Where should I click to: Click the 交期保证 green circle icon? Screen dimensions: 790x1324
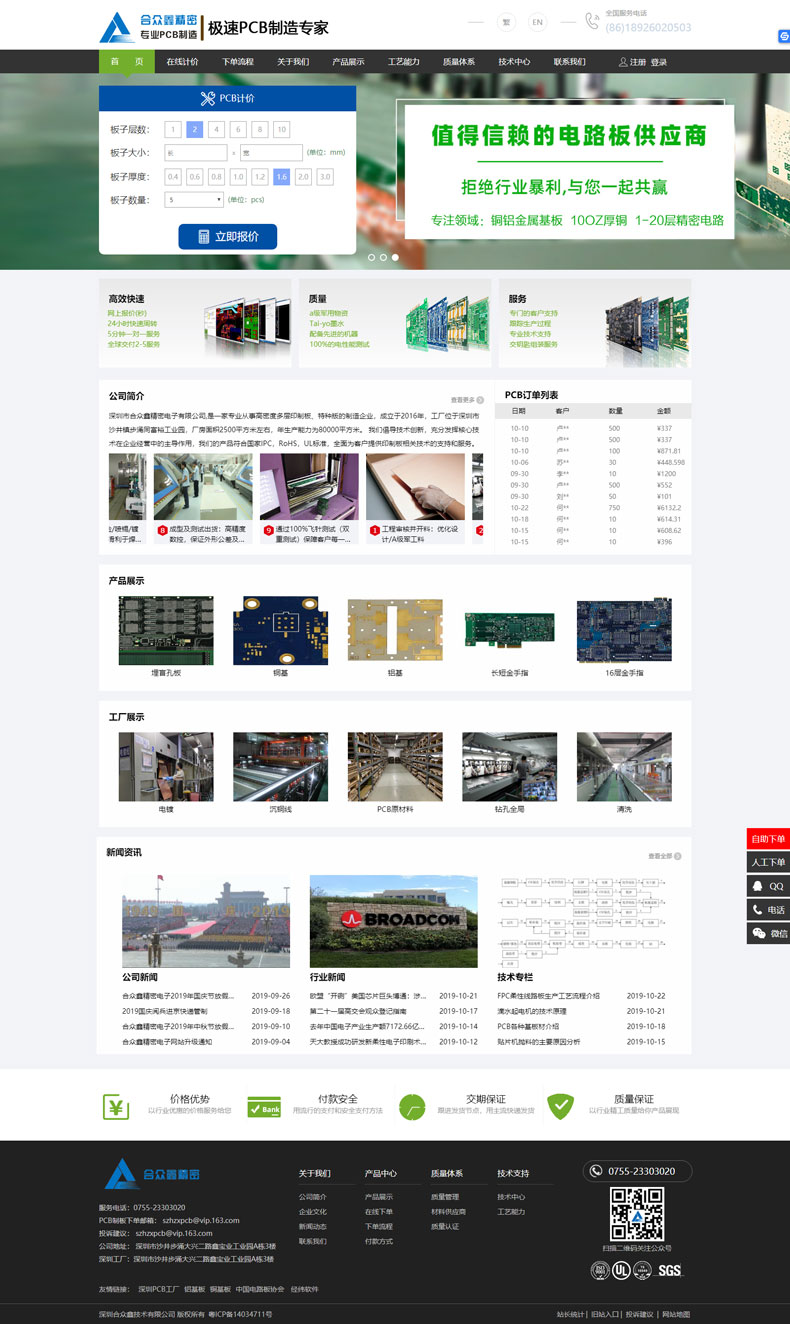click(412, 1106)
